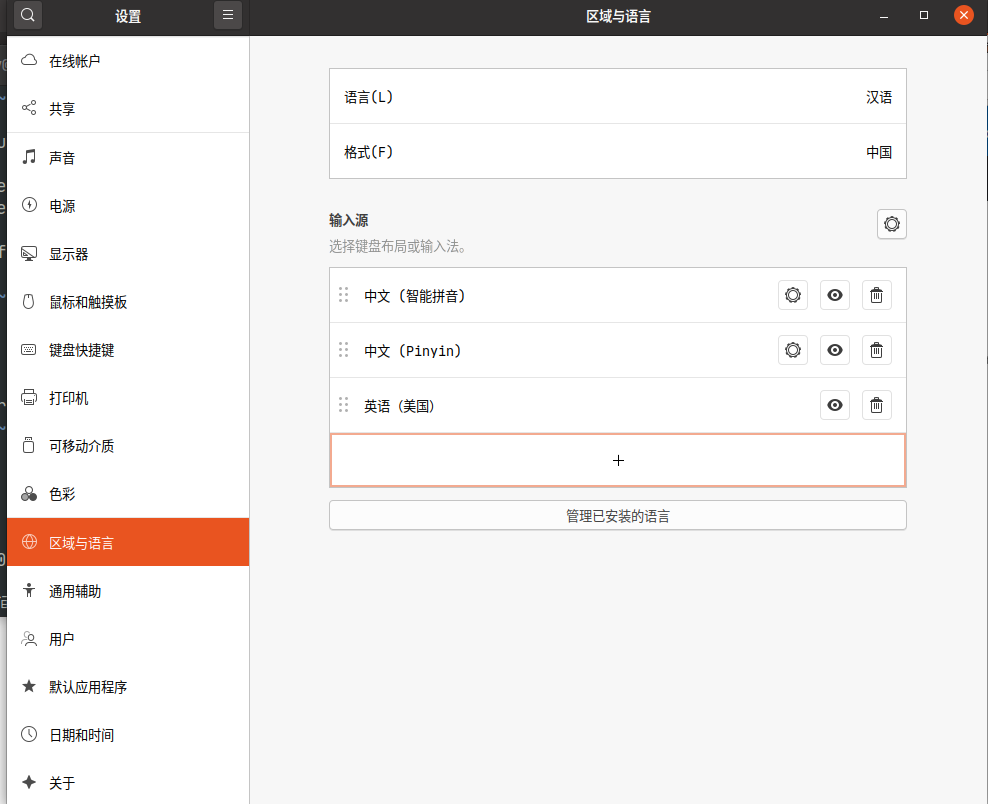The height and width of the screenshot is (804, 988).
Task: Click the printer icon beside 打印机
Action: pyautogui.click(x=29, y=397)
